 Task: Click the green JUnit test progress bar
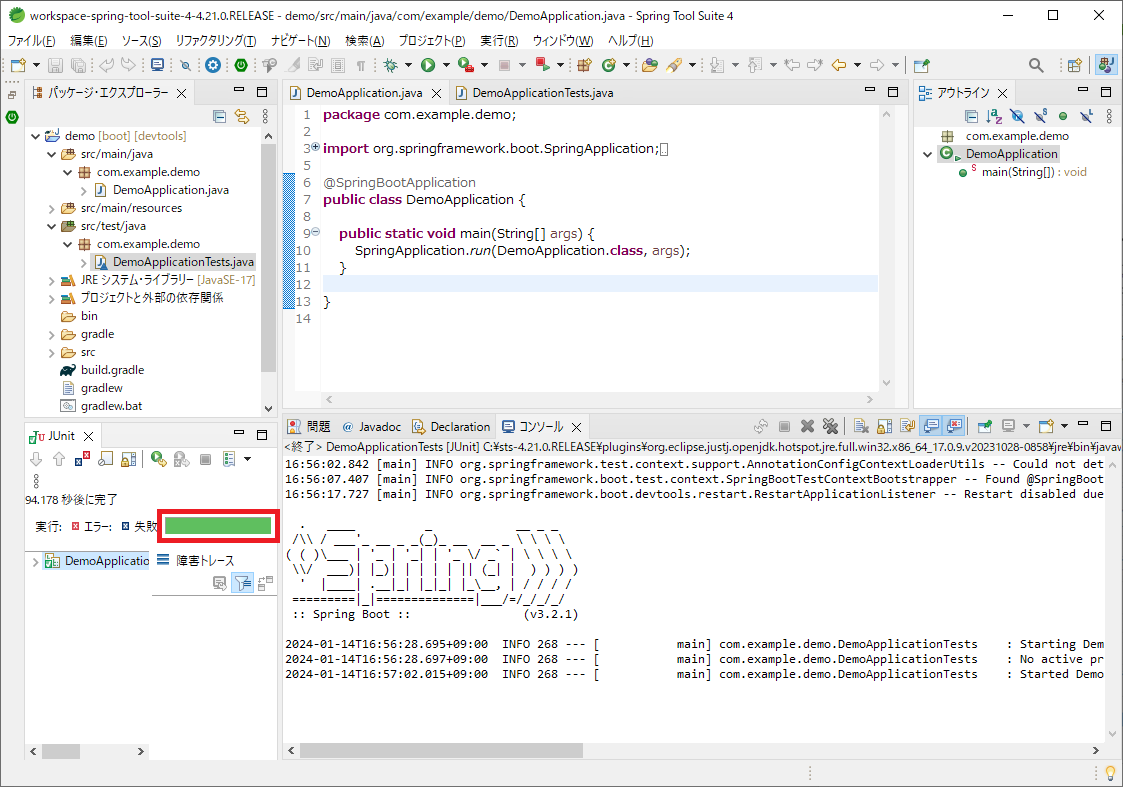pyautogui.click(x=216, y=524)
